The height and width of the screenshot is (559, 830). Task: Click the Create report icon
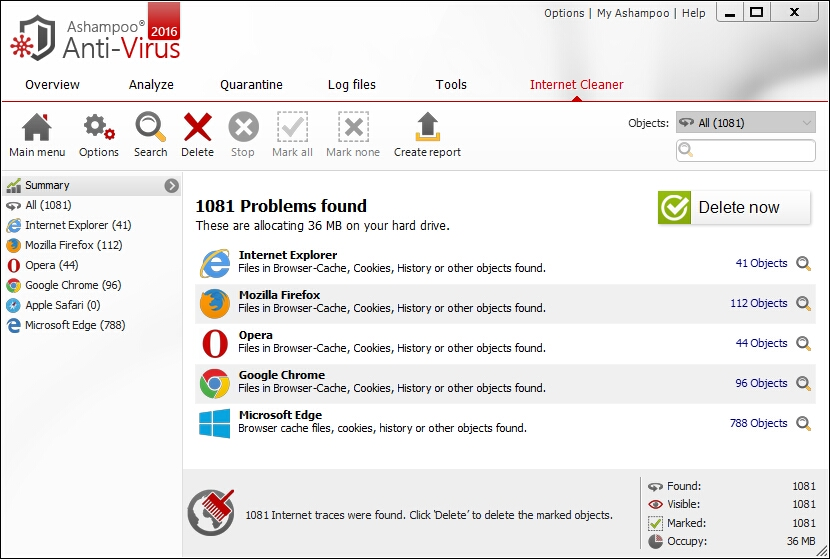click(427, 127)
